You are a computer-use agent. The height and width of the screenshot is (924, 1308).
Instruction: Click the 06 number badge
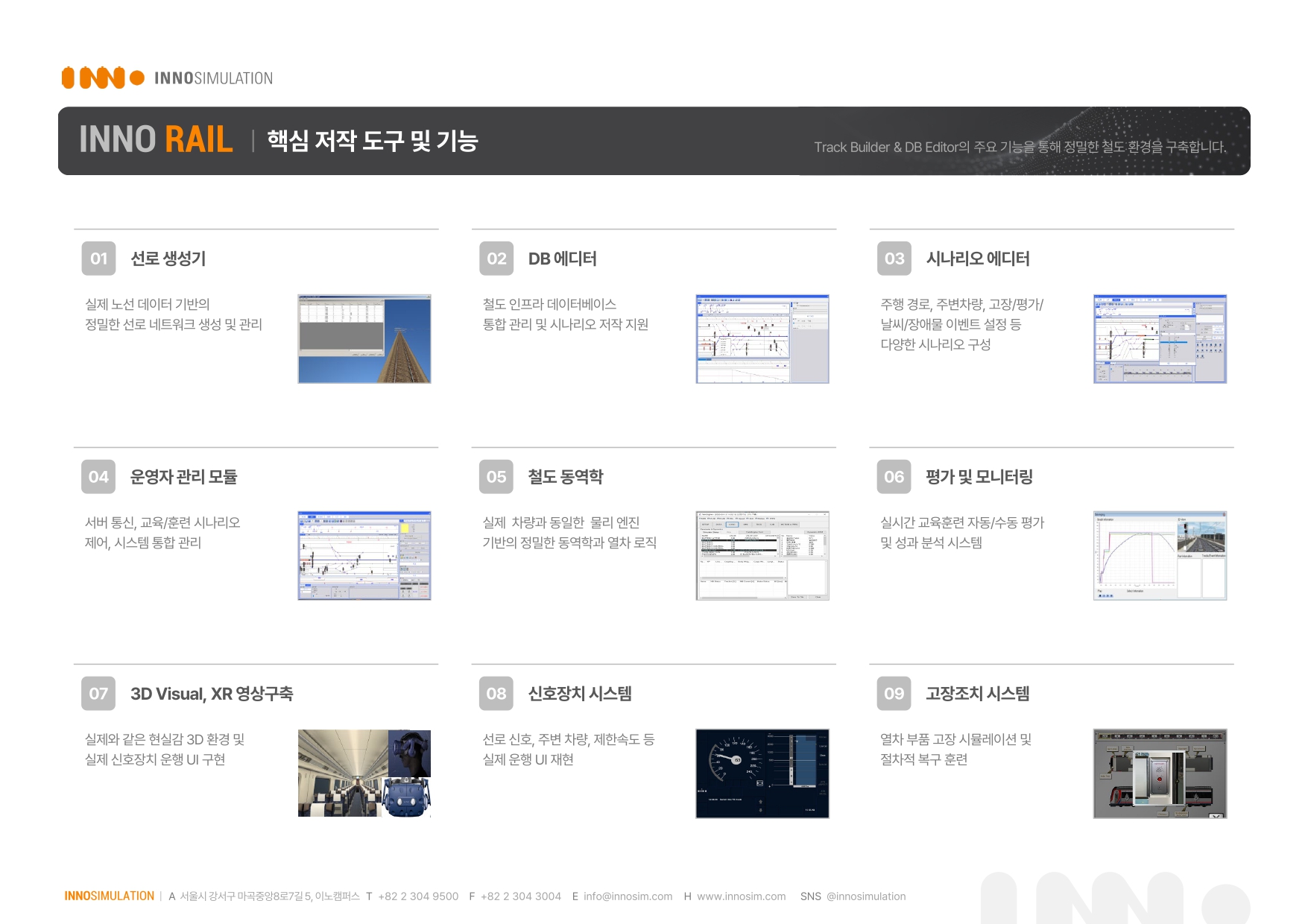pyautogui.click(x=894, y=477)
